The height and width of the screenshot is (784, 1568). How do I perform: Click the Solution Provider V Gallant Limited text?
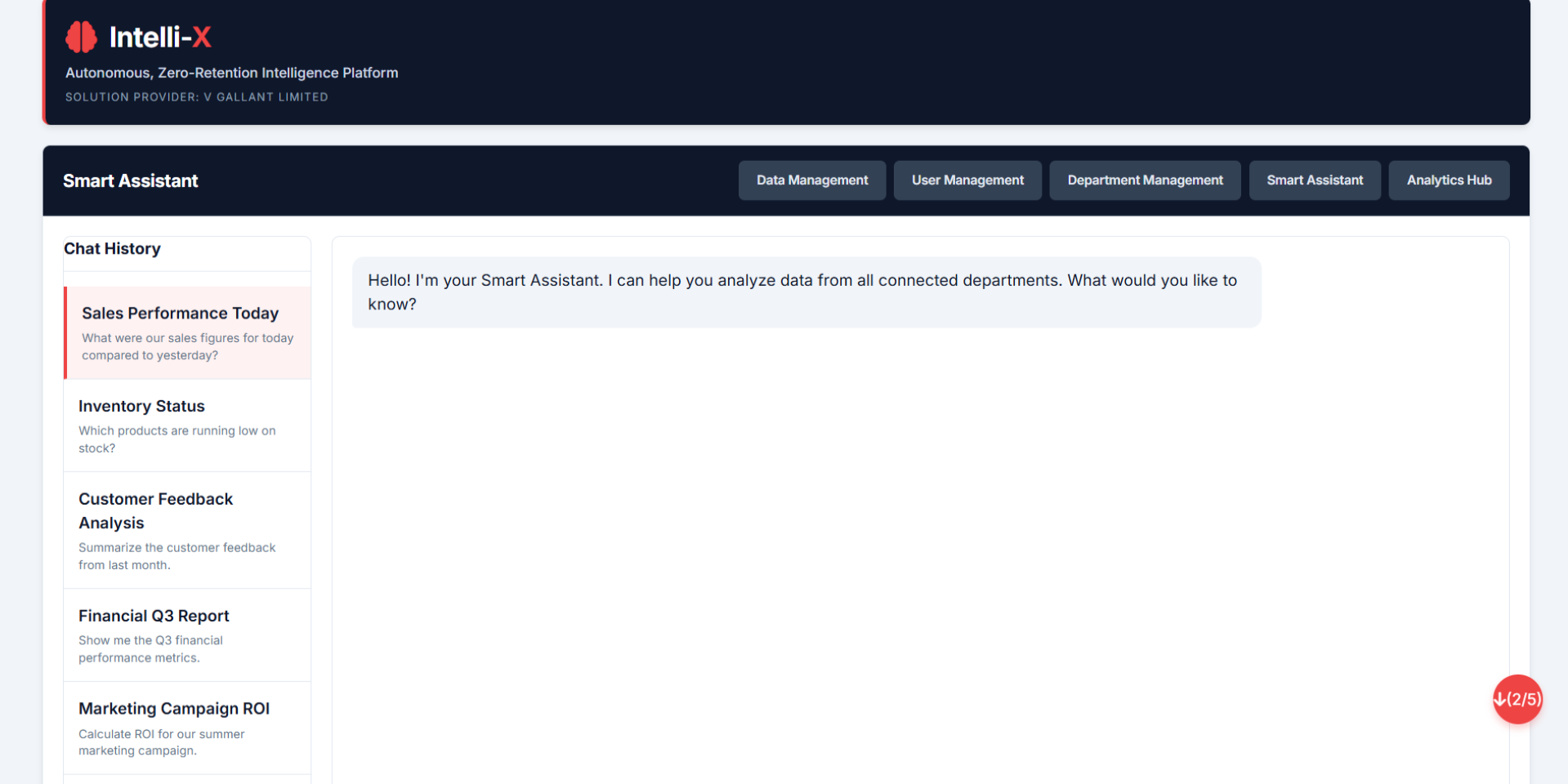click(x=196, y=97)
